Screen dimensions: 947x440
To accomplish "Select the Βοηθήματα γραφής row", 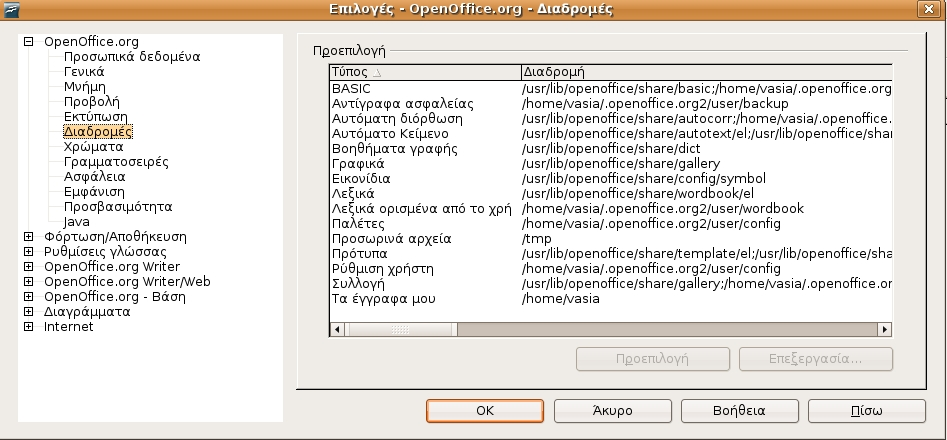I will coord(611,148).
